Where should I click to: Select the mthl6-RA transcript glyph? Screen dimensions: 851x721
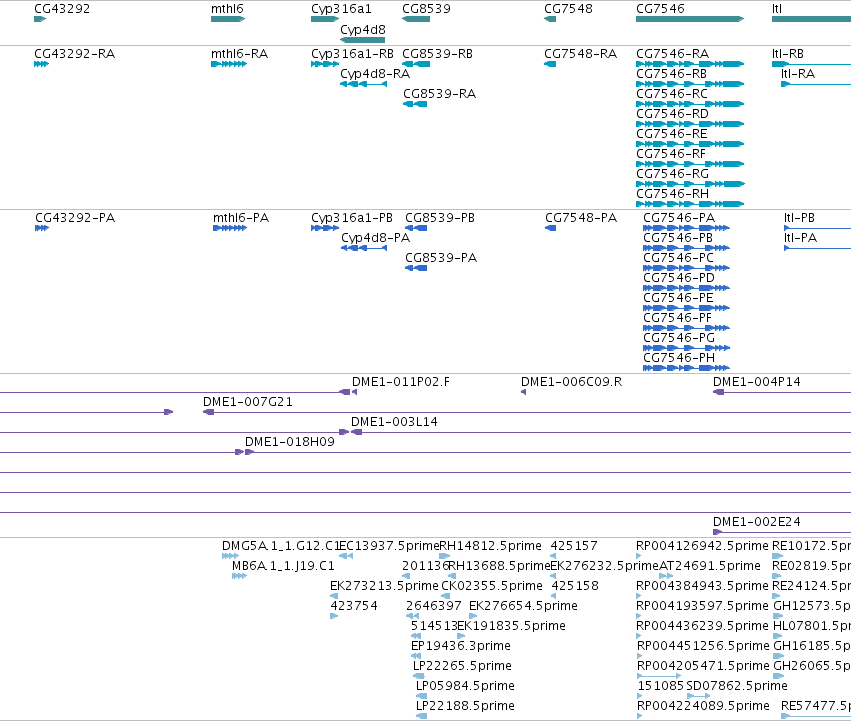[x=228, y=64]
